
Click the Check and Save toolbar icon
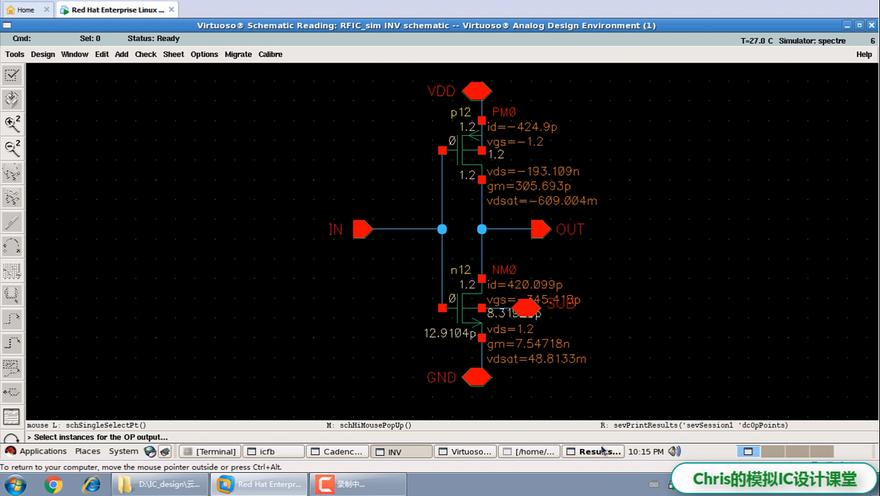[x=12, y=75]
